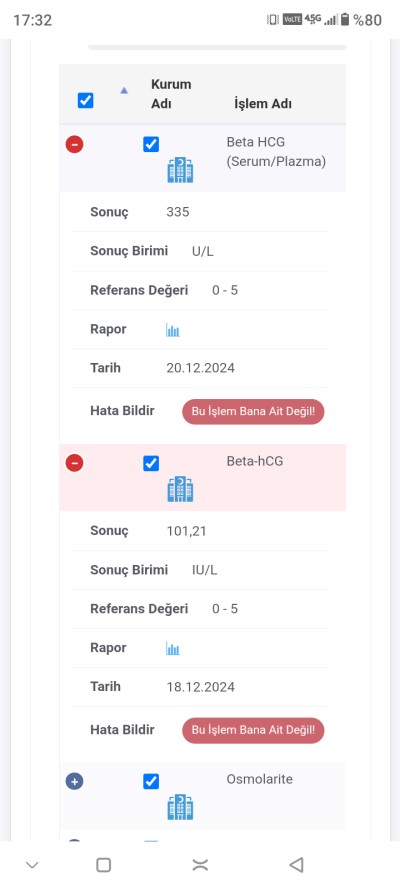Sort by the ascending triangle in header
Viewport: 400px width, 888px height.
(x=124, y=90)
